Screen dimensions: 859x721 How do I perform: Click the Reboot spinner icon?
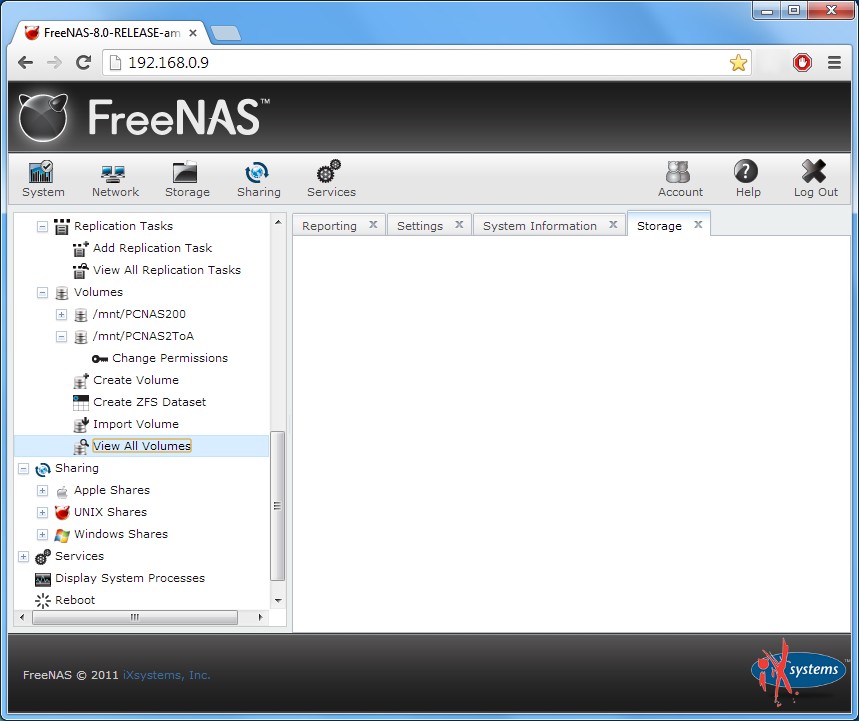(x=43, y=601)
